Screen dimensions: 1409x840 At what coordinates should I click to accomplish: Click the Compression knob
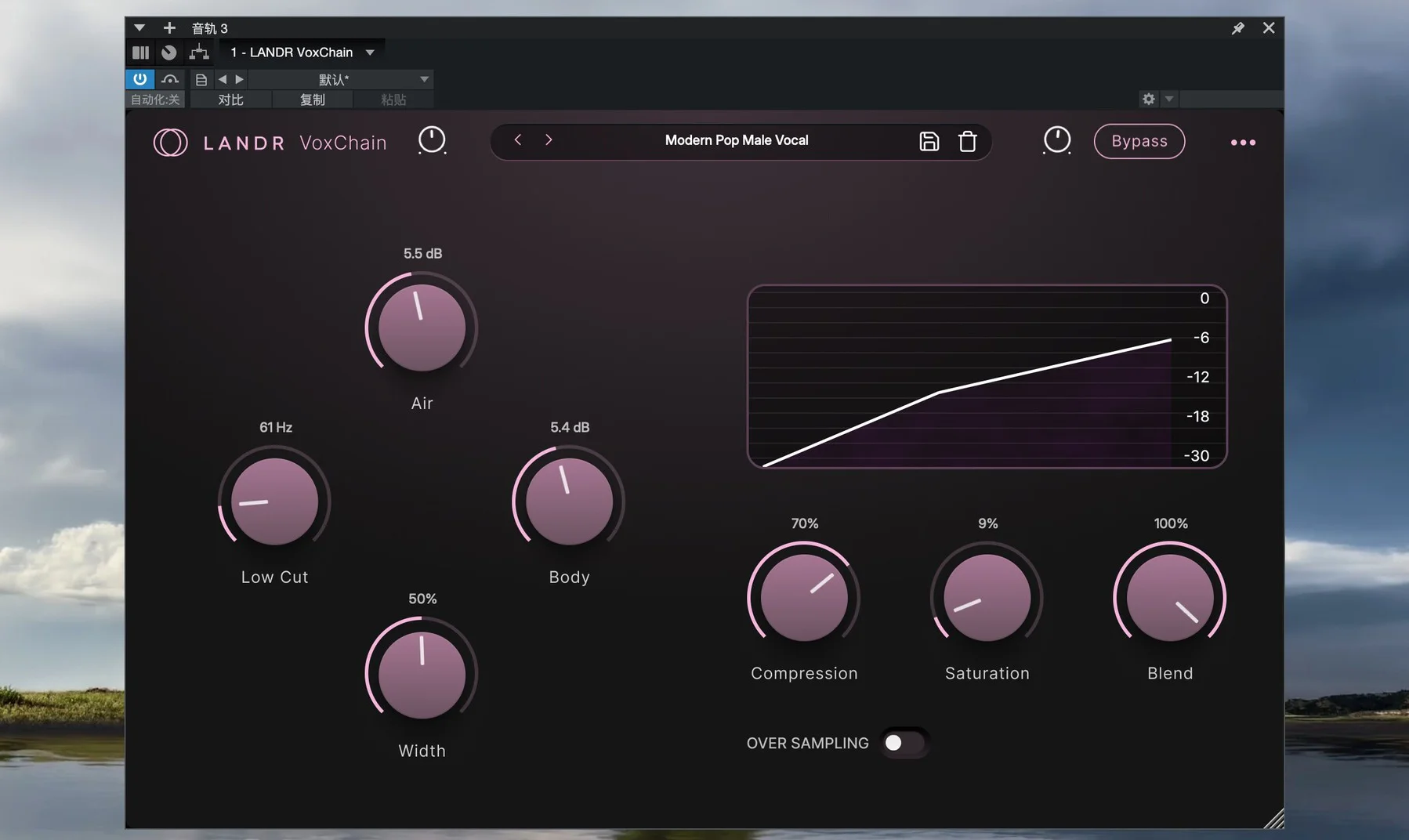(803, 598)
